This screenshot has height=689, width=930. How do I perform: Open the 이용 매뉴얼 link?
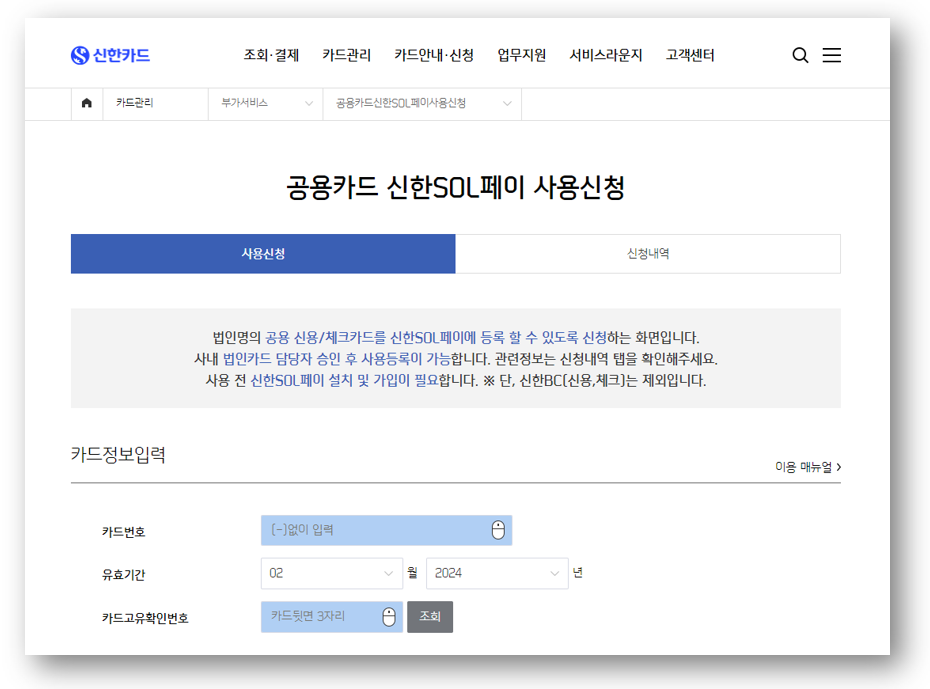[808, 467]
